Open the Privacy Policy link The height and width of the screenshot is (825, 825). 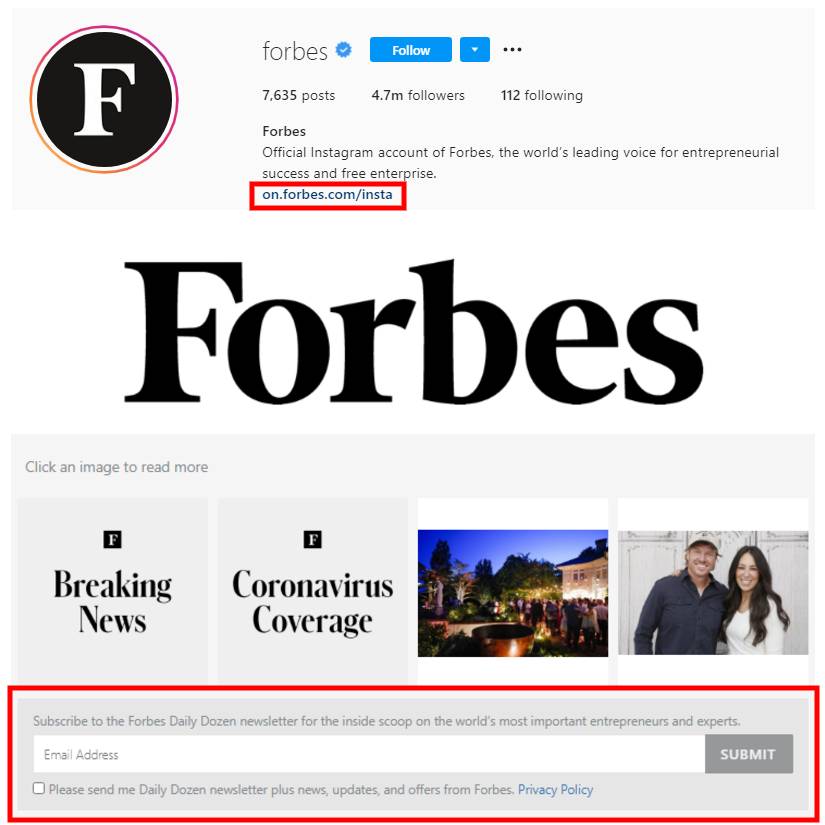(x=555, y=789)
